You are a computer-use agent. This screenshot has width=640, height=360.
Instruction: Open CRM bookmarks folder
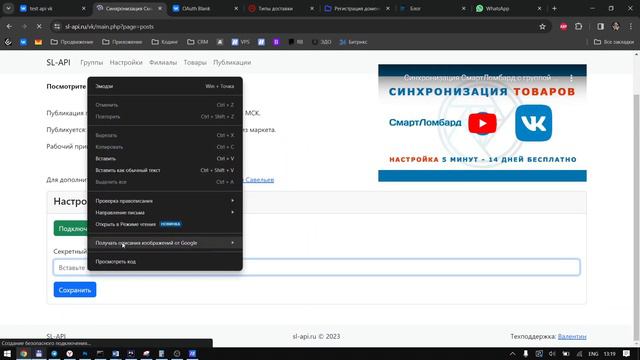click(x=198, y=42)
